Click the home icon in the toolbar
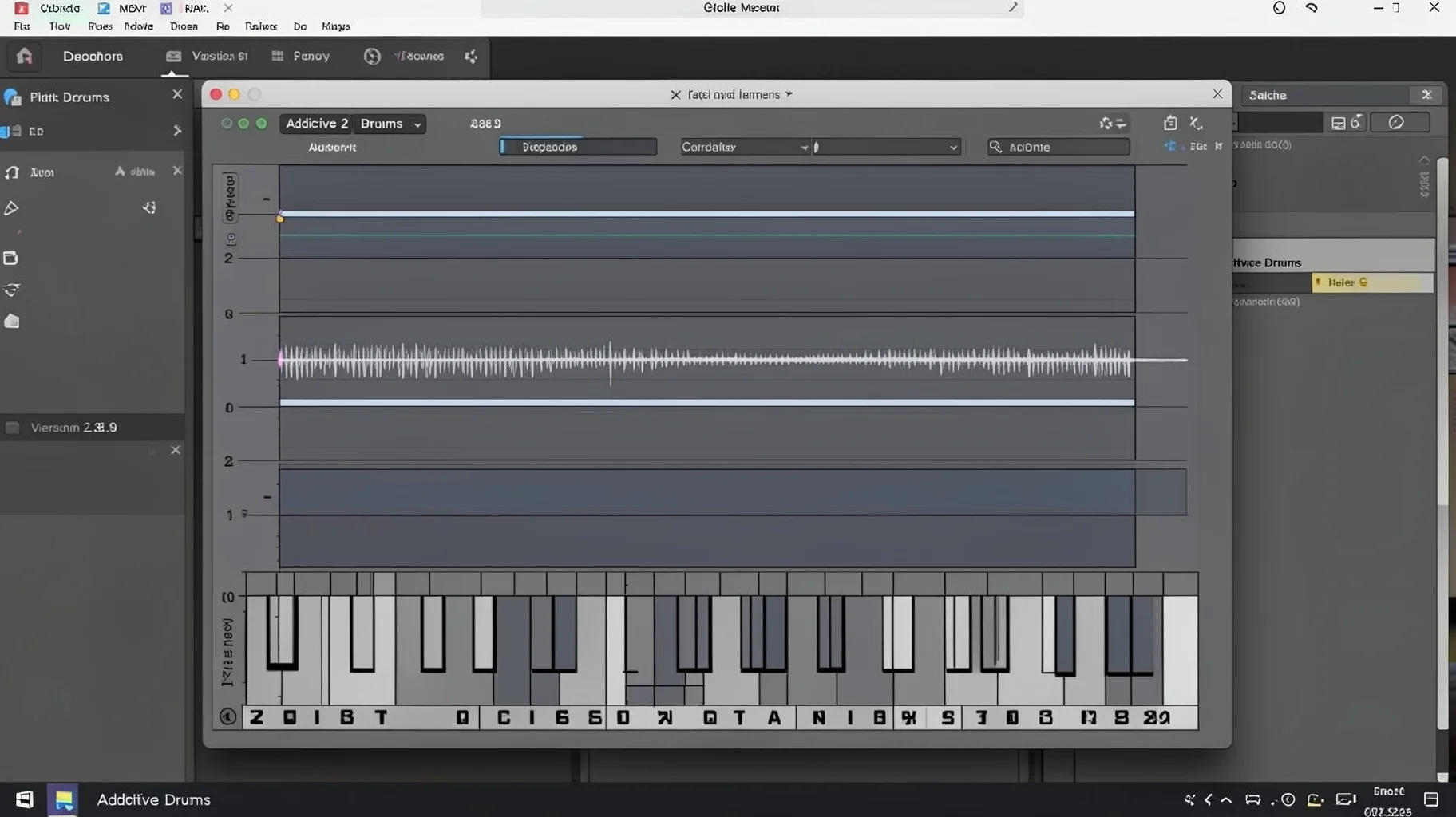The image size is (1456, 817). coord(24,56)
